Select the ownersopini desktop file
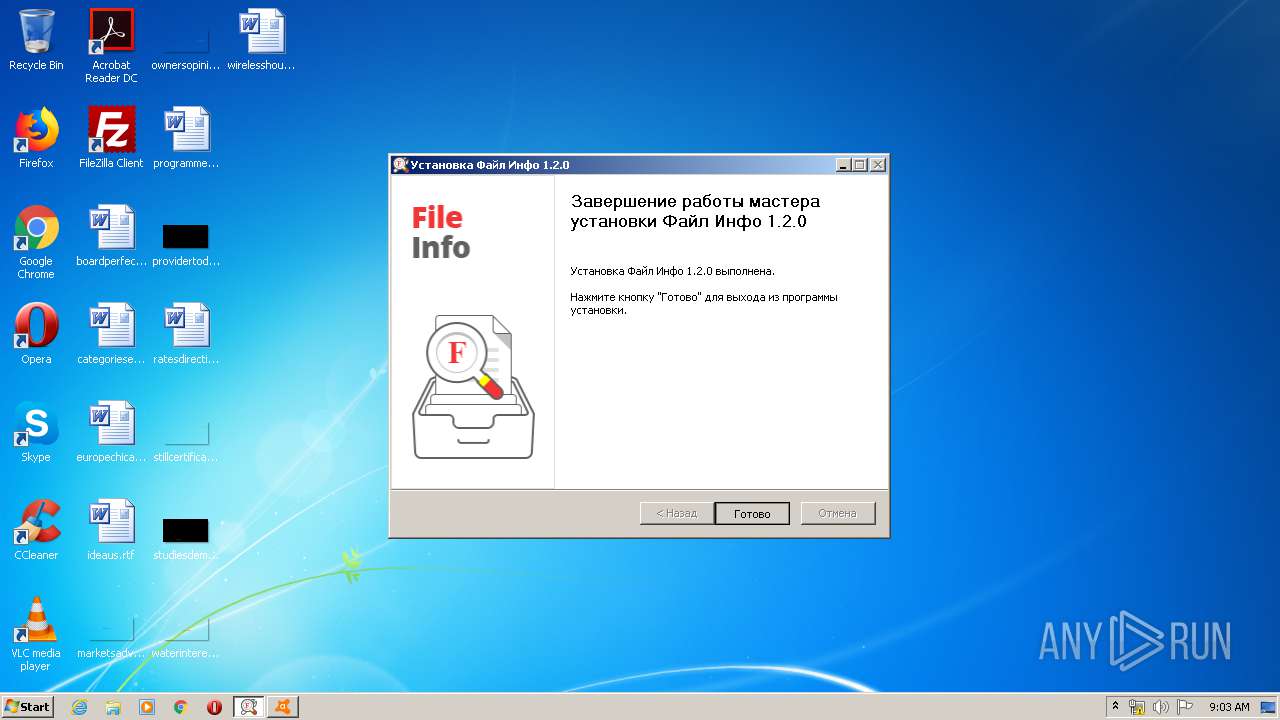 pos(185,40)
